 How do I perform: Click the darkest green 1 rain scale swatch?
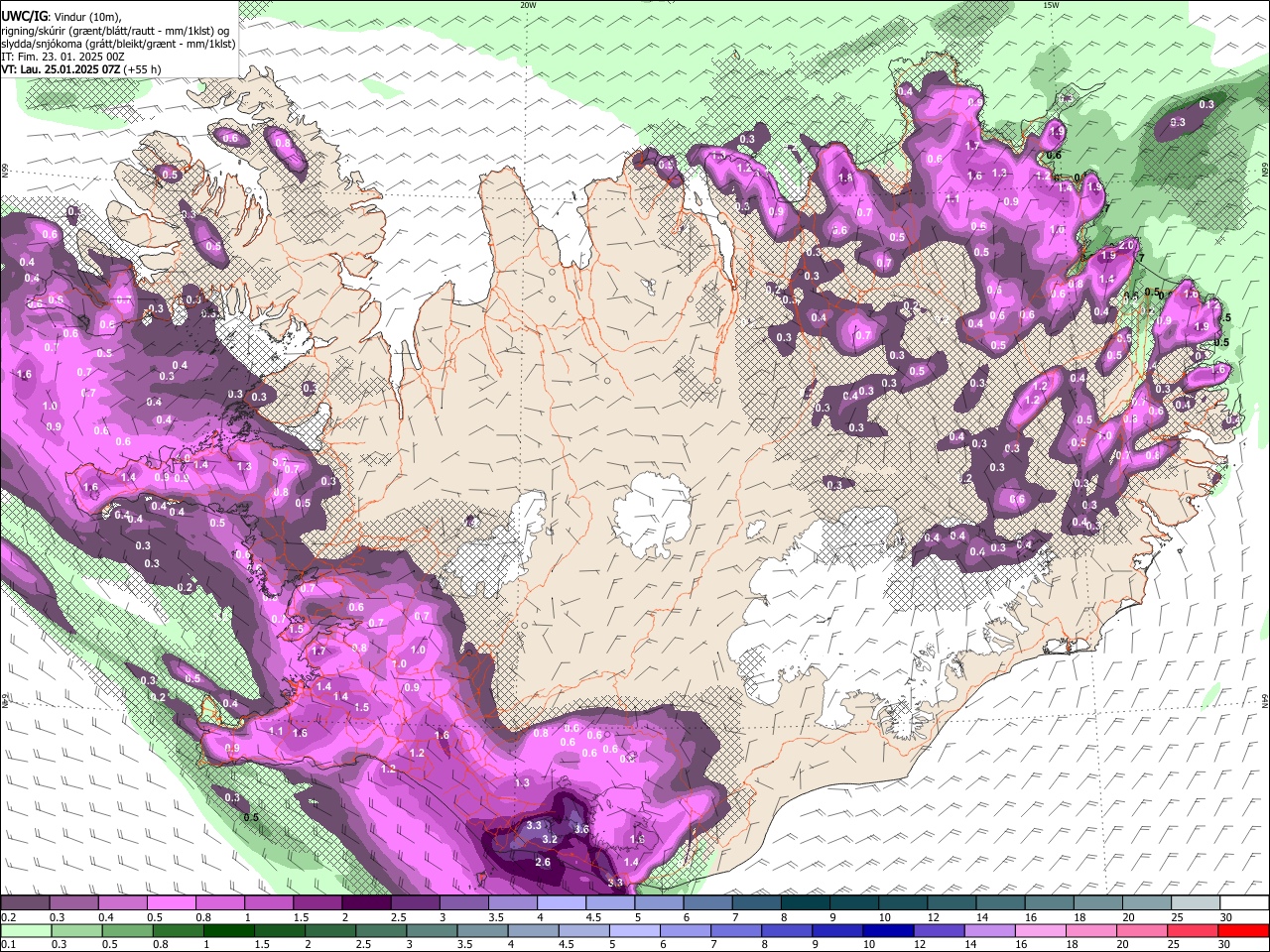228,930
